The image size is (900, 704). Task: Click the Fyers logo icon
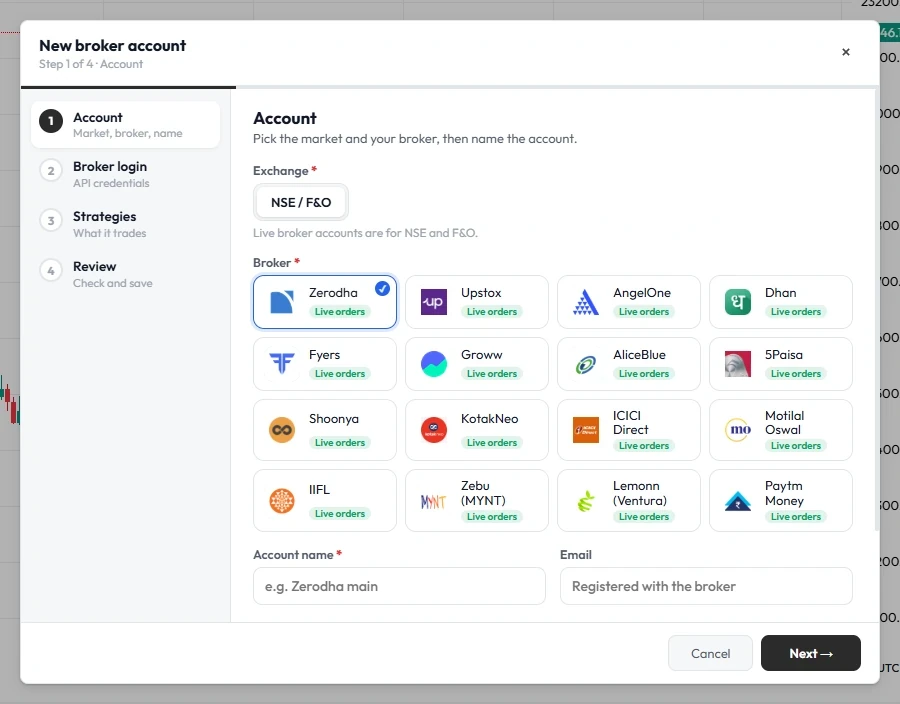pos(282,364)
